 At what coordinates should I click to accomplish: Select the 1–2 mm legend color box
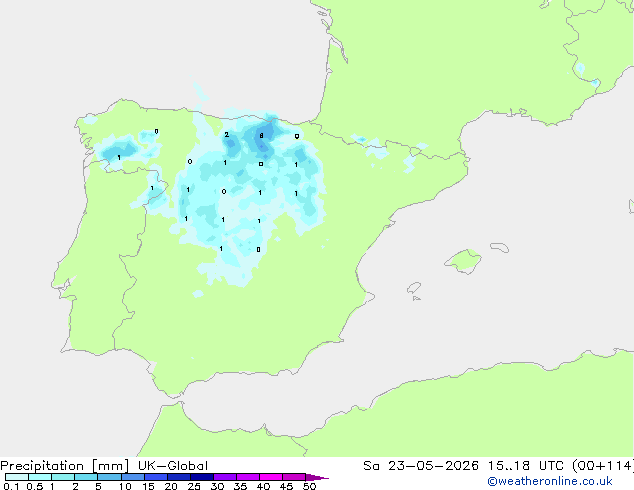63,477
